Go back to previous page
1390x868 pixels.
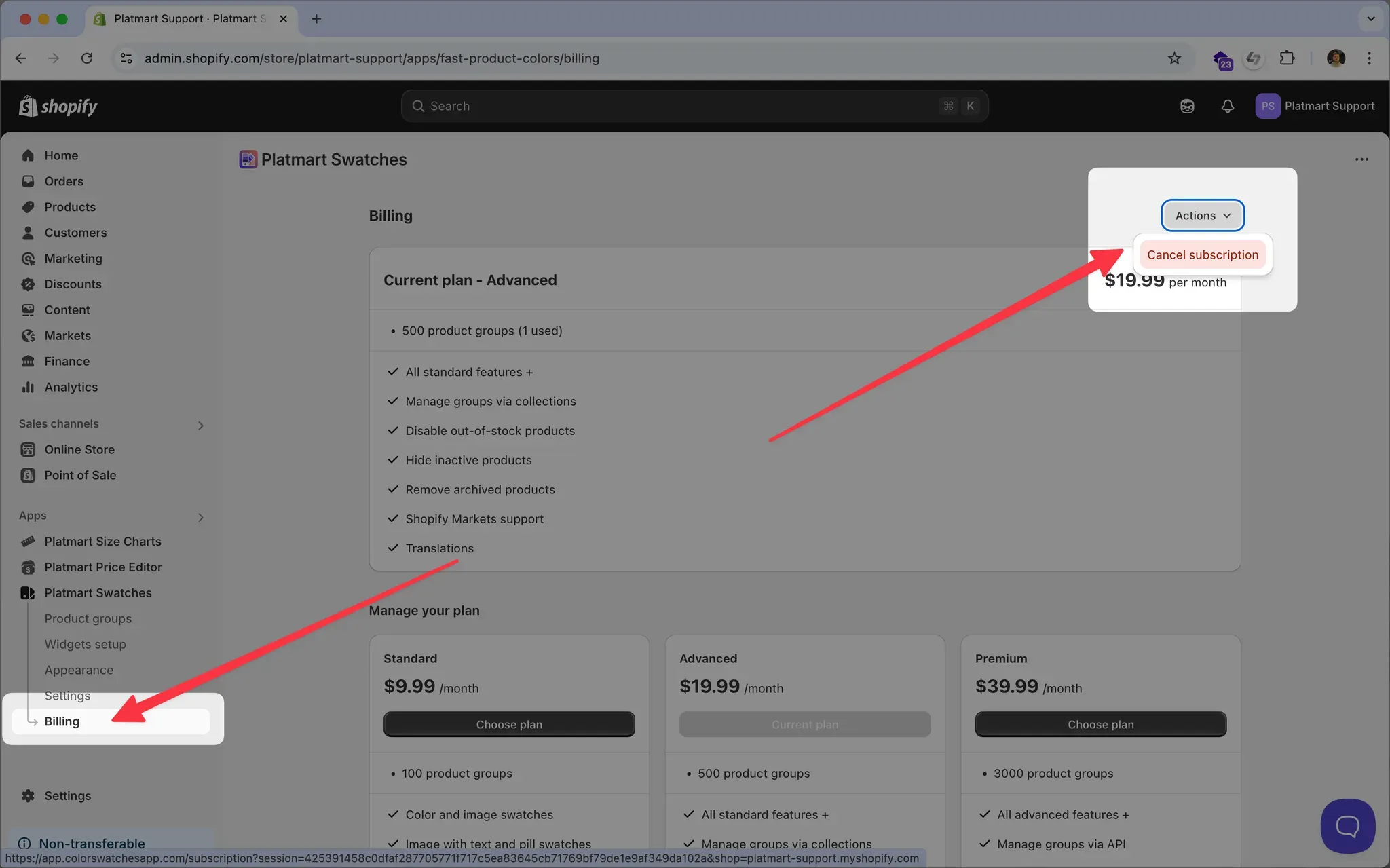click(x=21, y=58)
